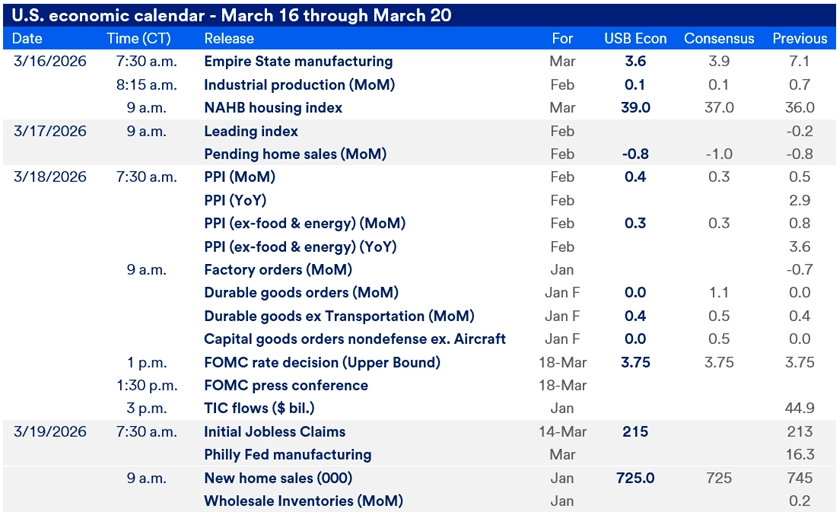840x515 pixels.
Task: Click 'Empire State manufacturing' release name
Action: (298, 62)
